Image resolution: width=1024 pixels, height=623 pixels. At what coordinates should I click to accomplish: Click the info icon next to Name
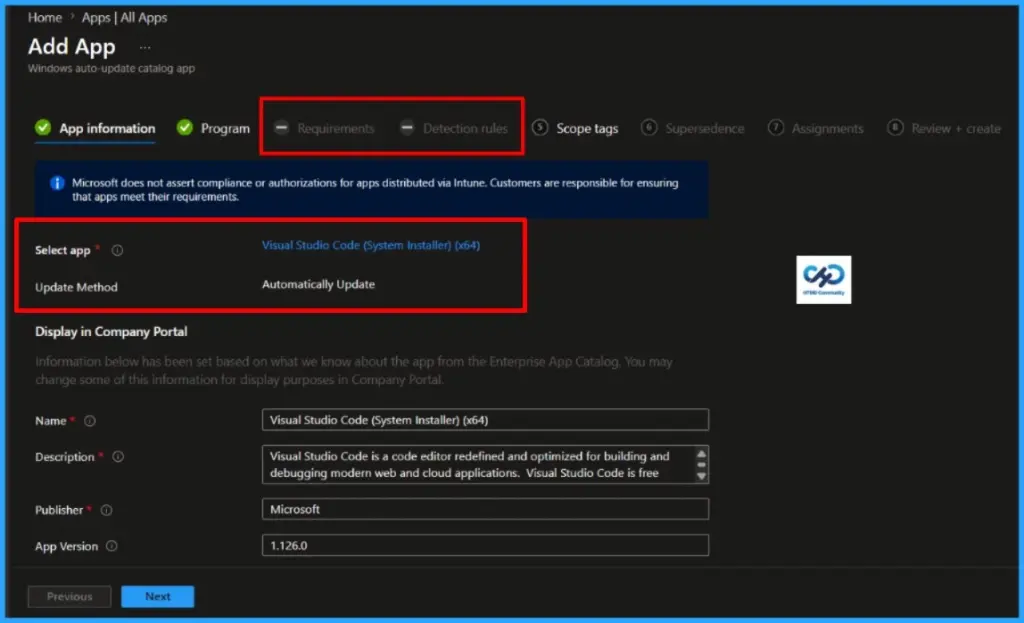coord(89,421)
